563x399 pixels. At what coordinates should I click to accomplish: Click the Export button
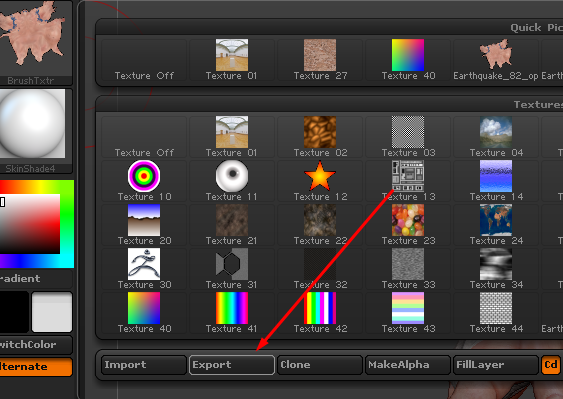tap(232, 365)
